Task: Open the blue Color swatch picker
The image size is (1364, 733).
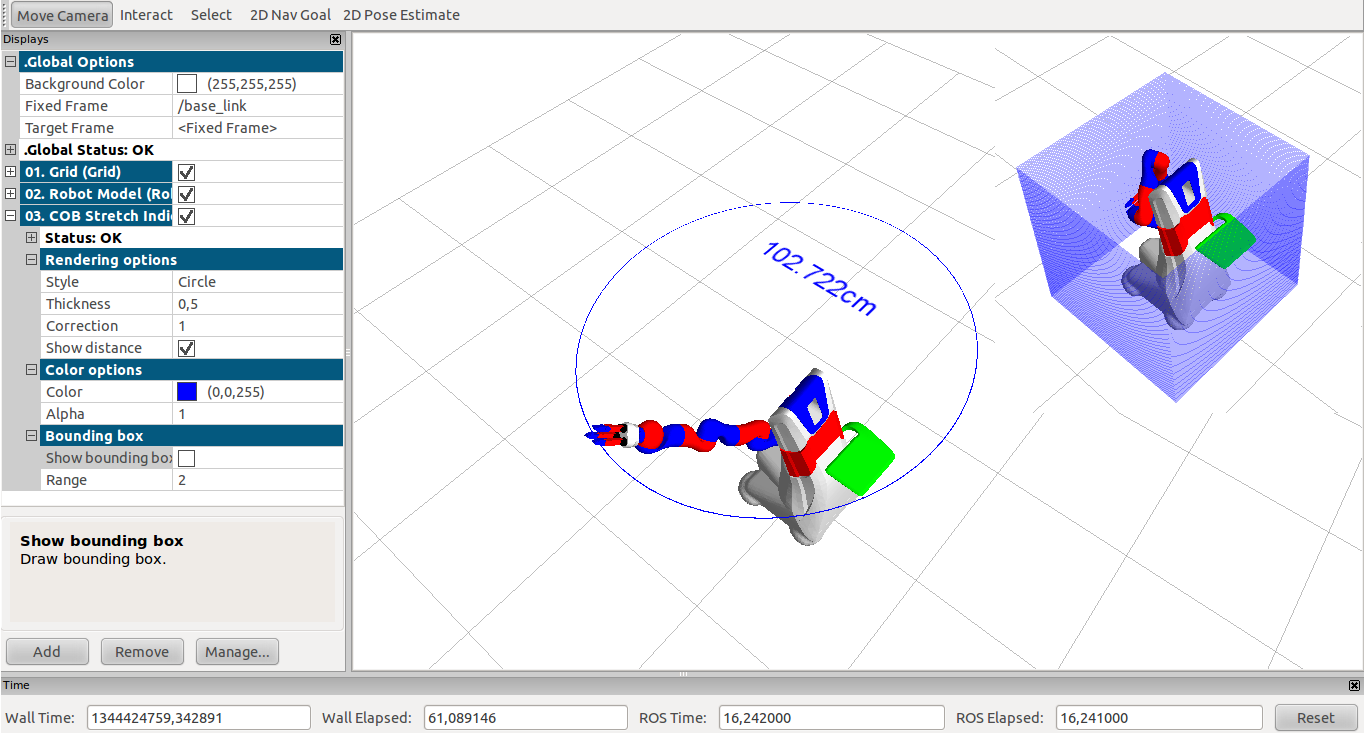Action: click(187, 392)
